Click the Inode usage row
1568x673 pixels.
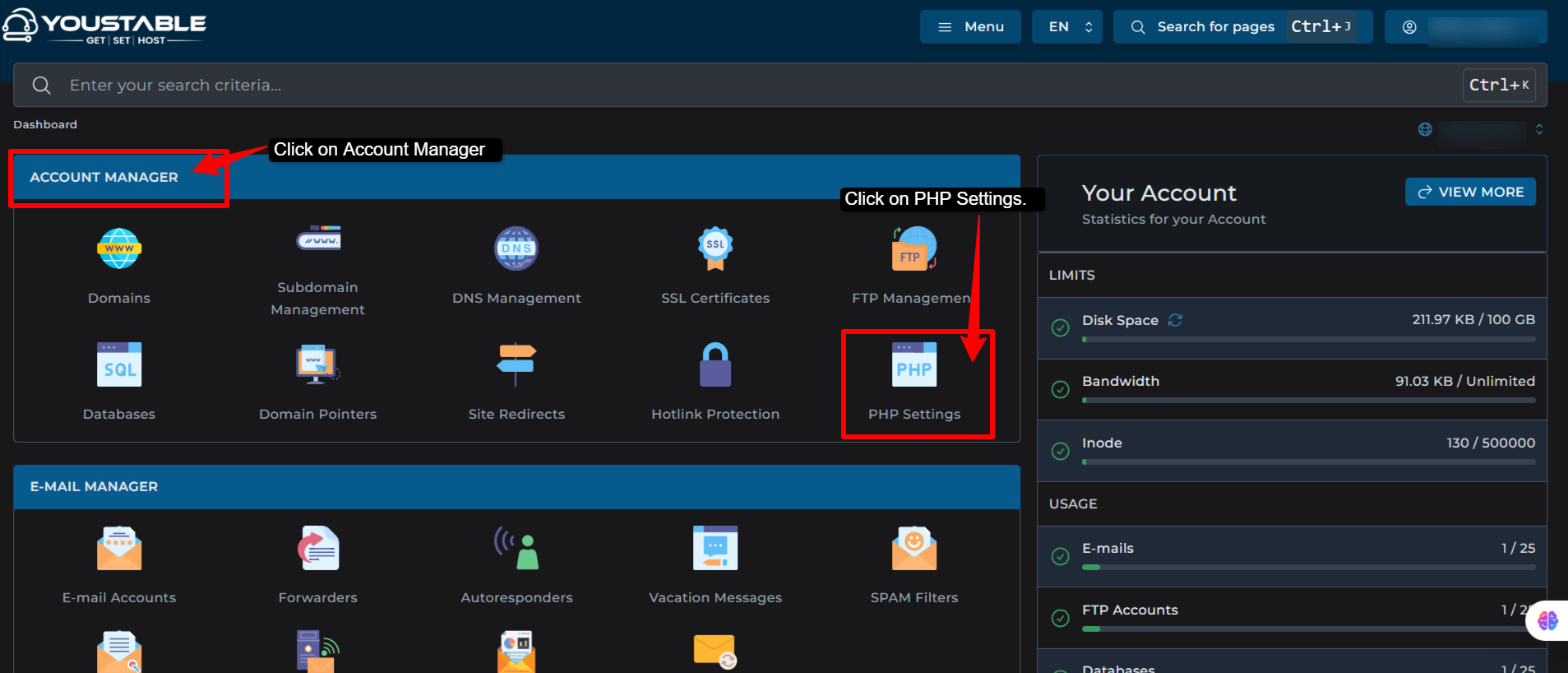tap(1293, 451)
